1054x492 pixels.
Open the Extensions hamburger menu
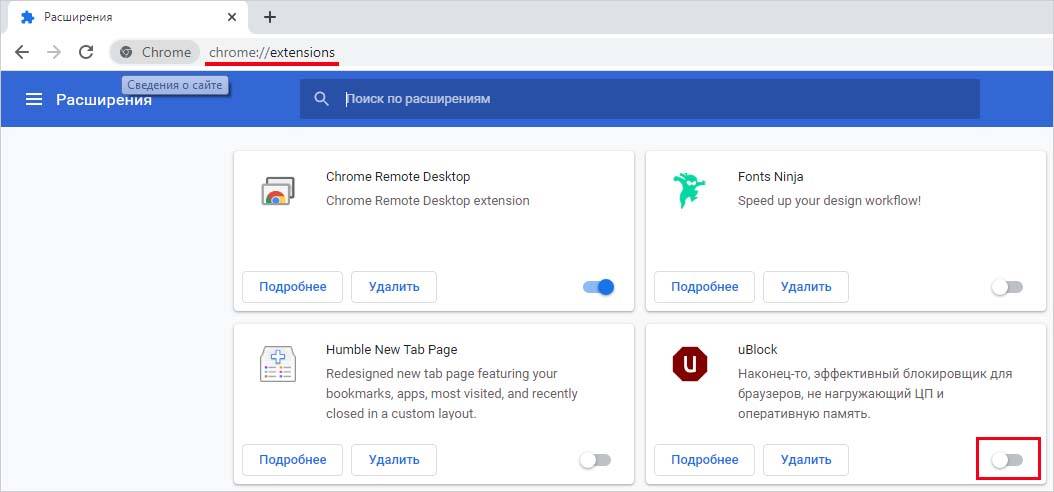tap(34, 99)
